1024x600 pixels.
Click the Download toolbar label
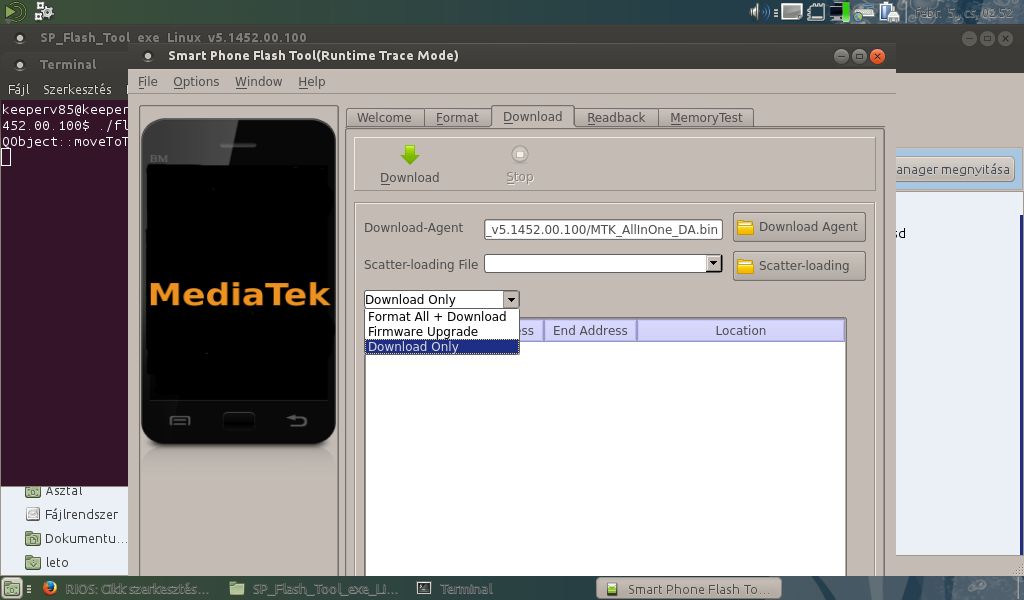click(409, 178)
